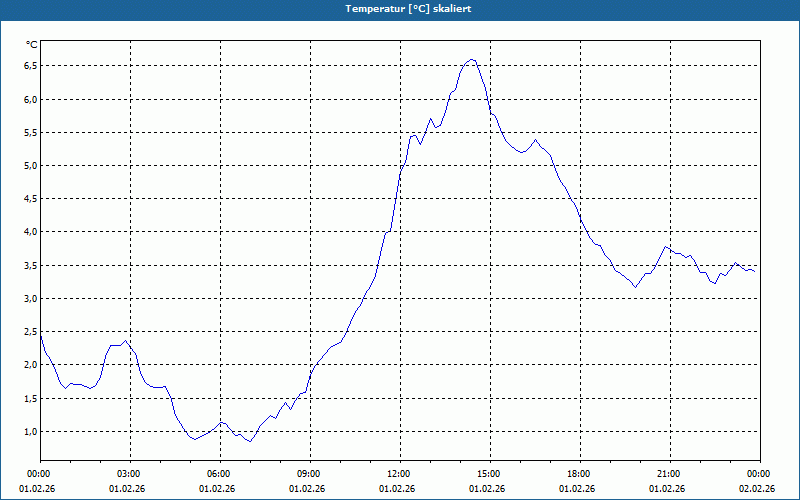This screenshot has height=500, width=800.
Task: Click the 1,0 y-axis label
Action: click(x=31, y=432)
